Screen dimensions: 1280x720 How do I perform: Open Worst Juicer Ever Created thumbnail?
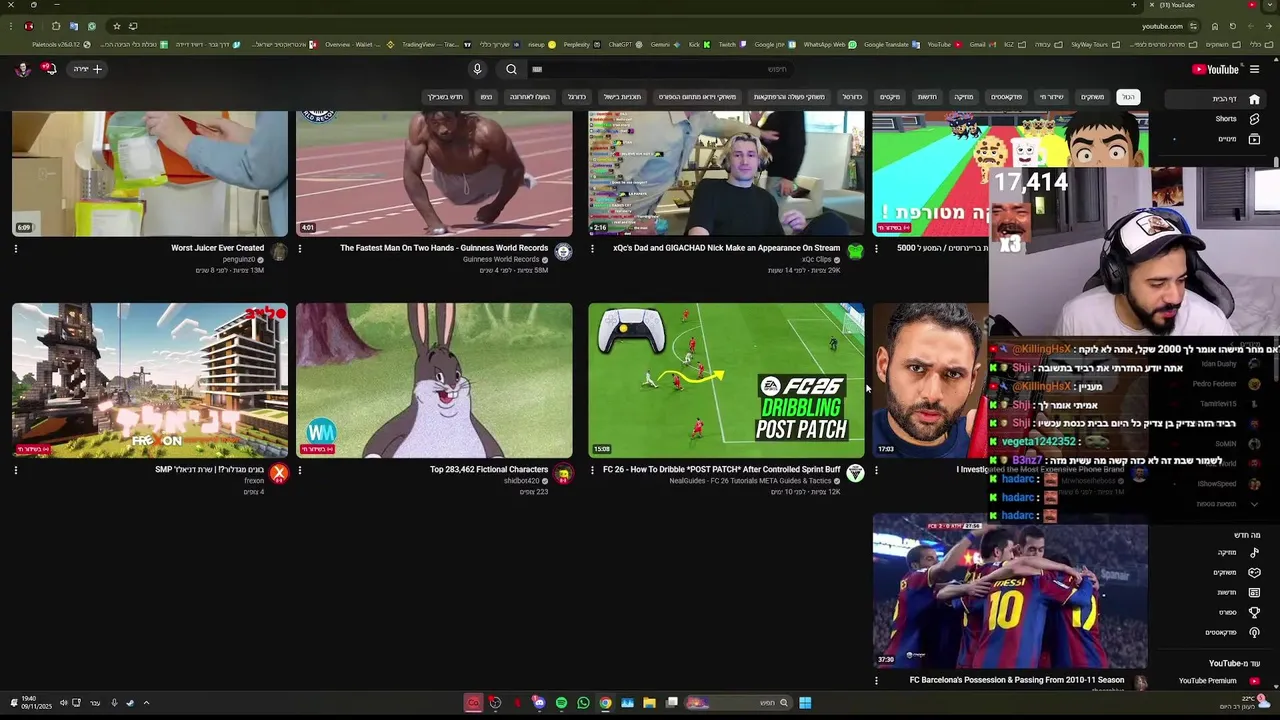[150, 173]
